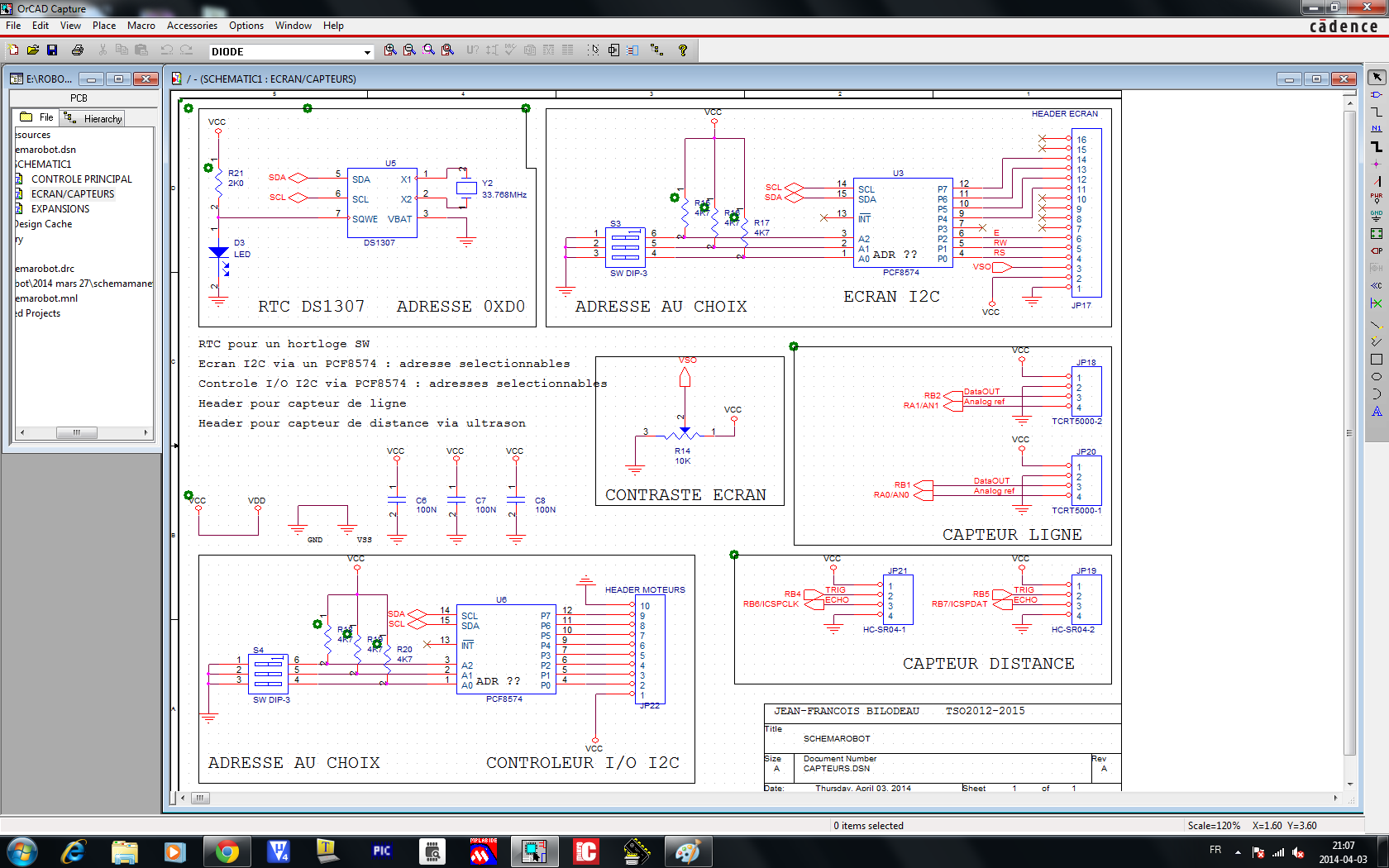Select the Place Bus tool
1389x868 pixels.
pyautogui.click(x=1377, y=146)
